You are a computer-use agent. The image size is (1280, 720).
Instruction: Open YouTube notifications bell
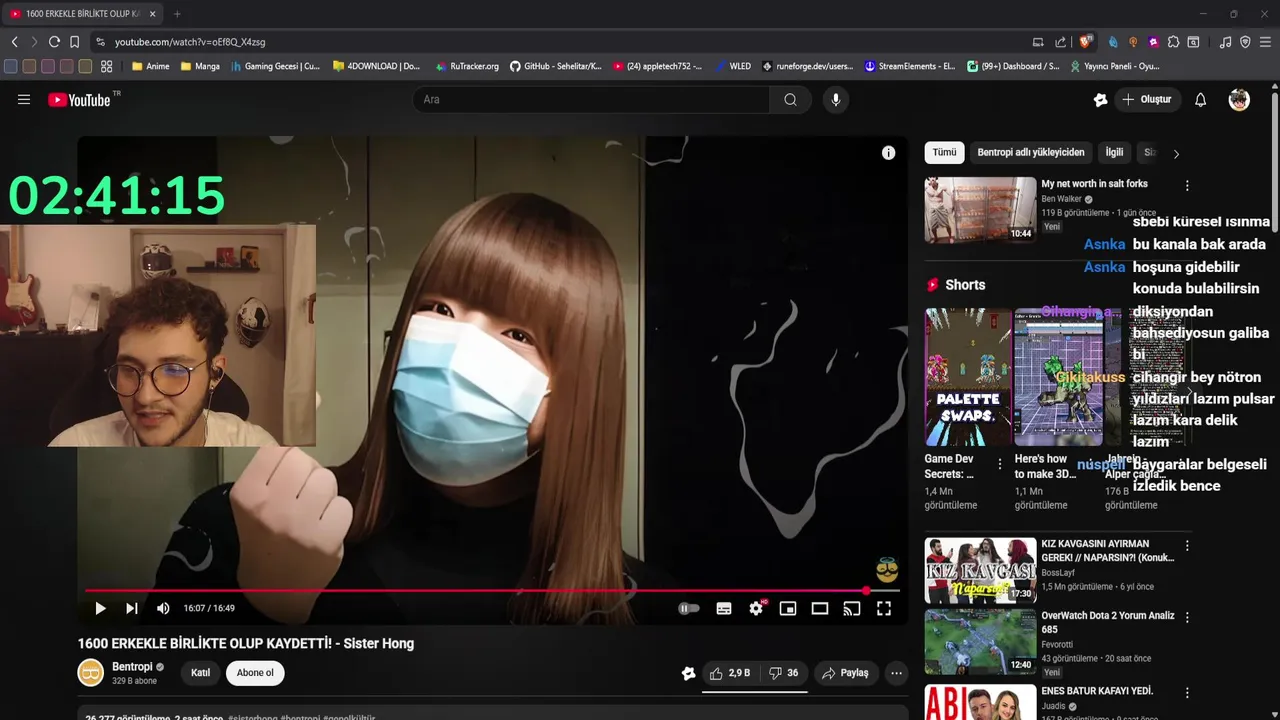pyautogui.click(x=1201, y=100)
